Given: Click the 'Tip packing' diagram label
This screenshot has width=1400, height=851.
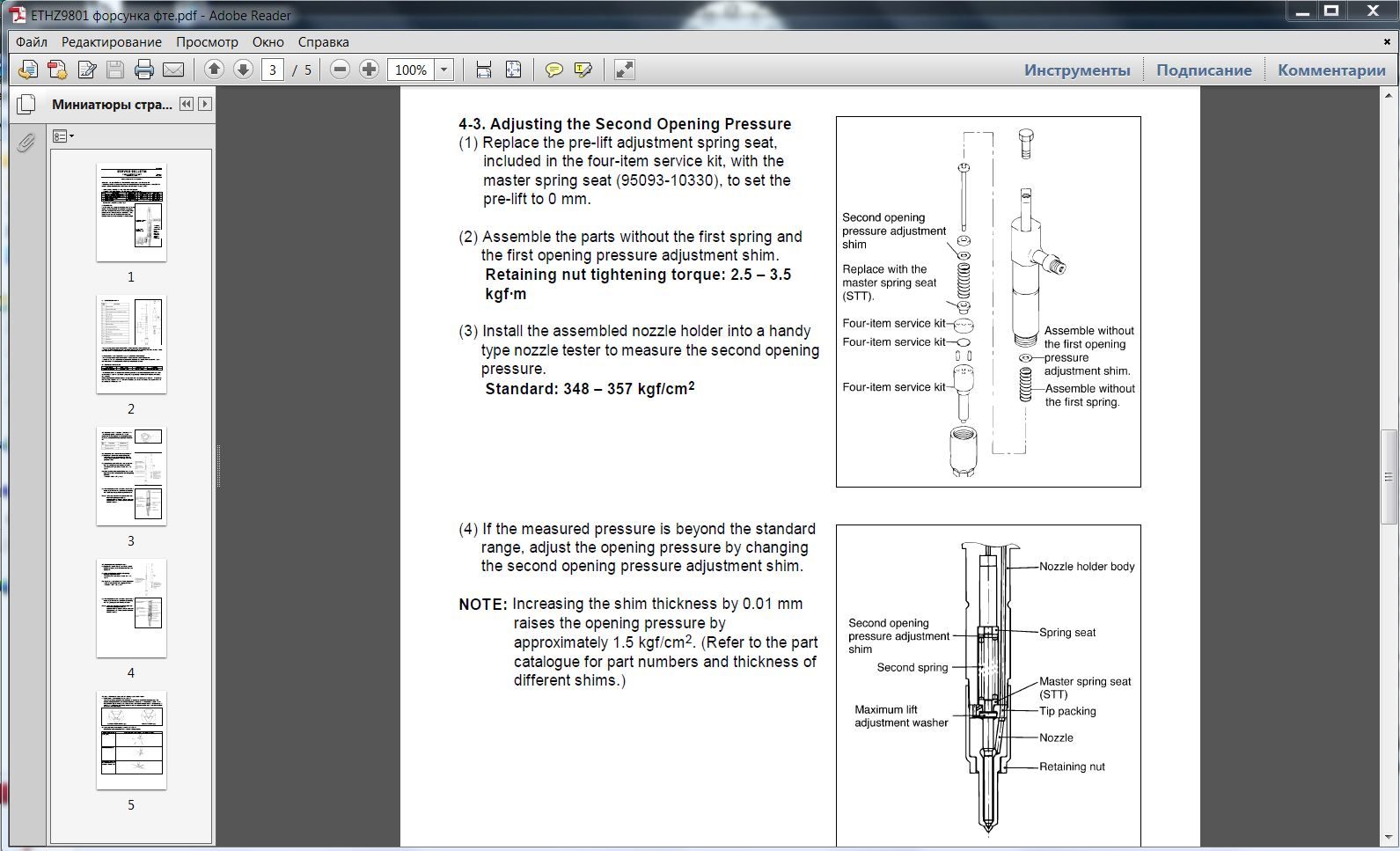Looking at the screenshot, I should (1067, 711).
